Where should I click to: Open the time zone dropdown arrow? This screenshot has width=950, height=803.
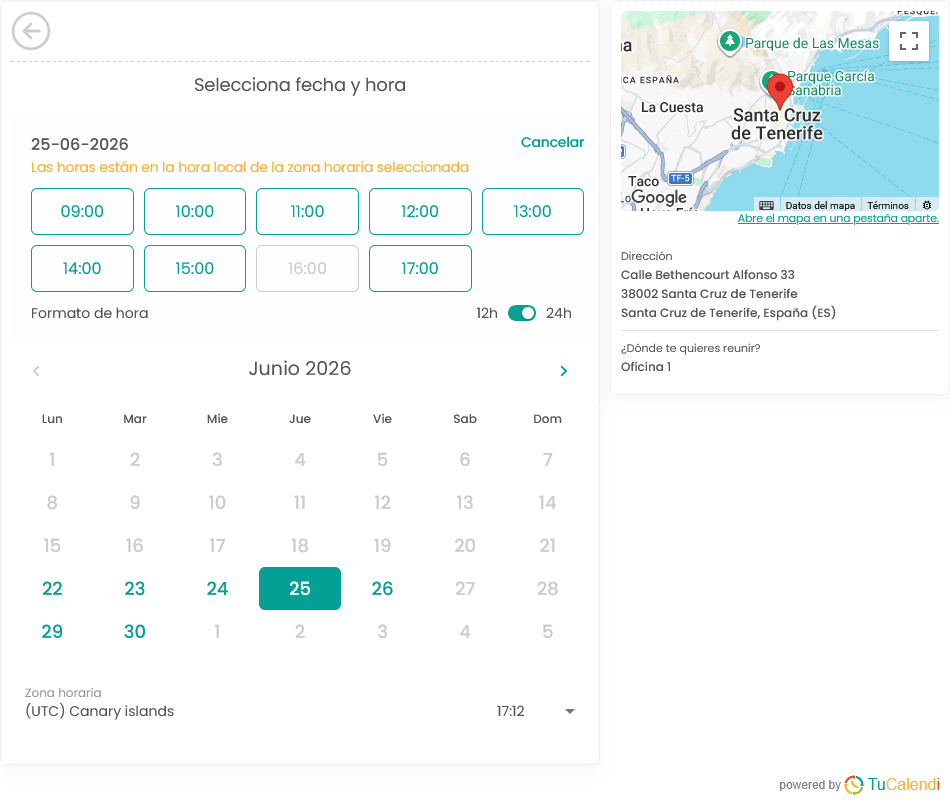(x=570, y=711)
